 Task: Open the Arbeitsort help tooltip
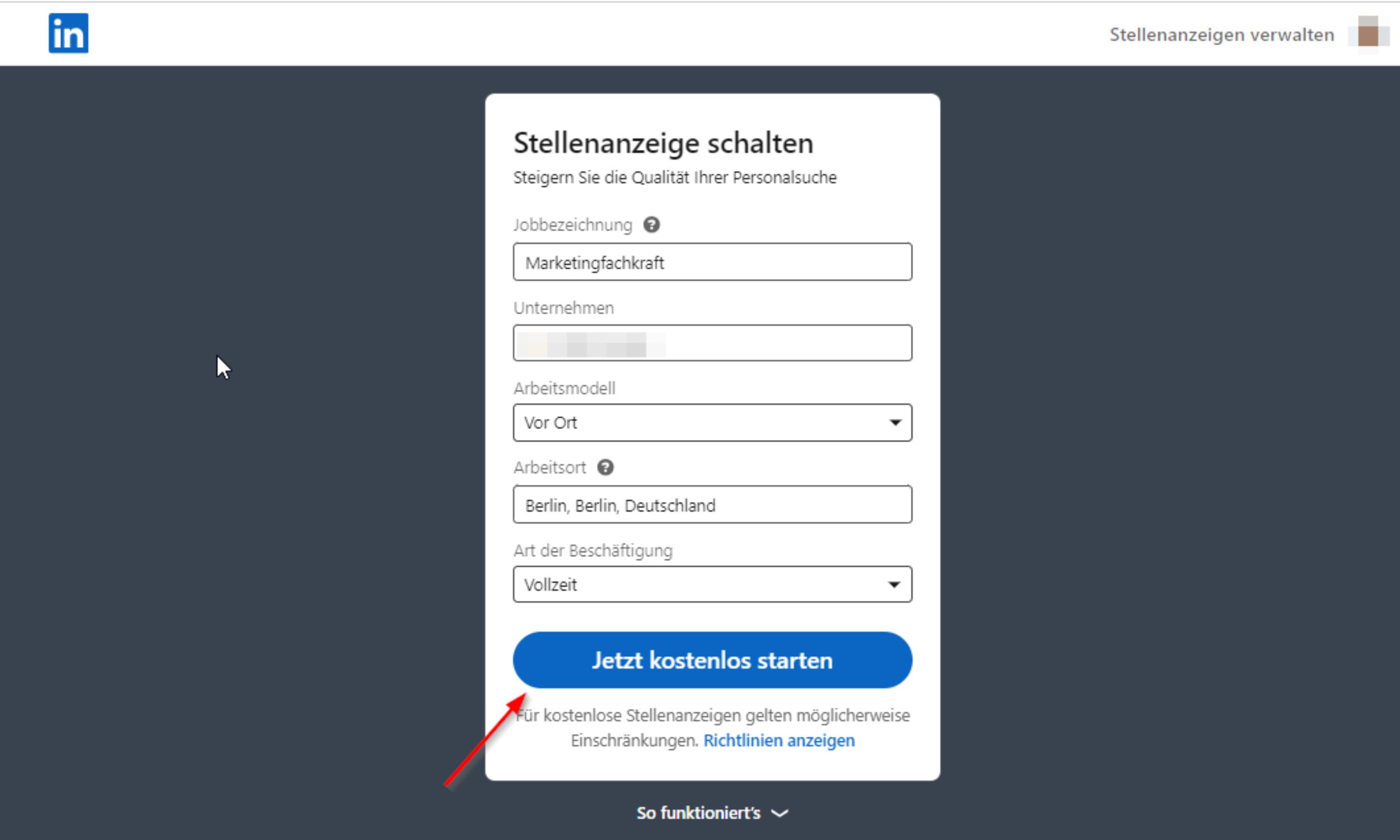click(605, 467)
